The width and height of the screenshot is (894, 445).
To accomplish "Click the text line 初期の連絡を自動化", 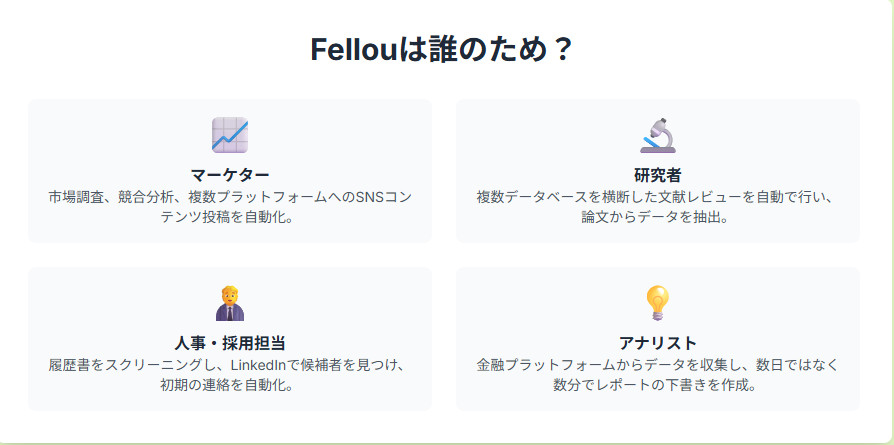I will coord(230,385).
